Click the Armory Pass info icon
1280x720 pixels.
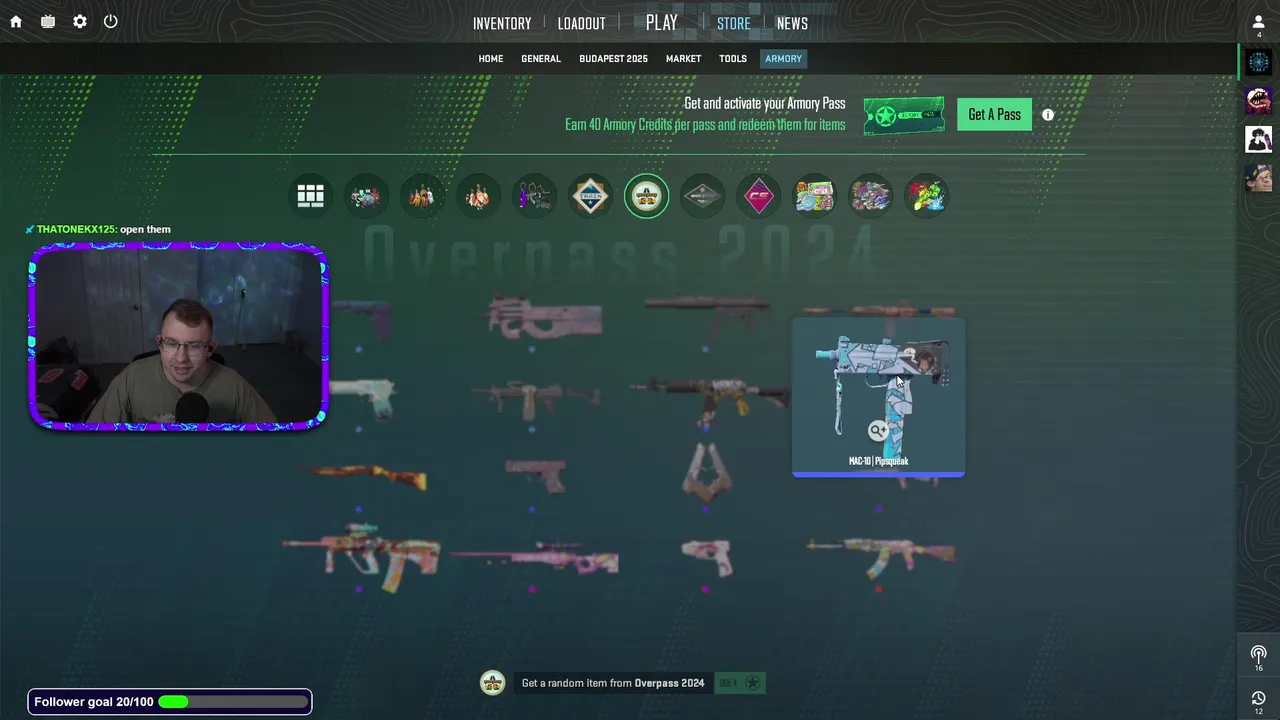tap(1048, 115)
